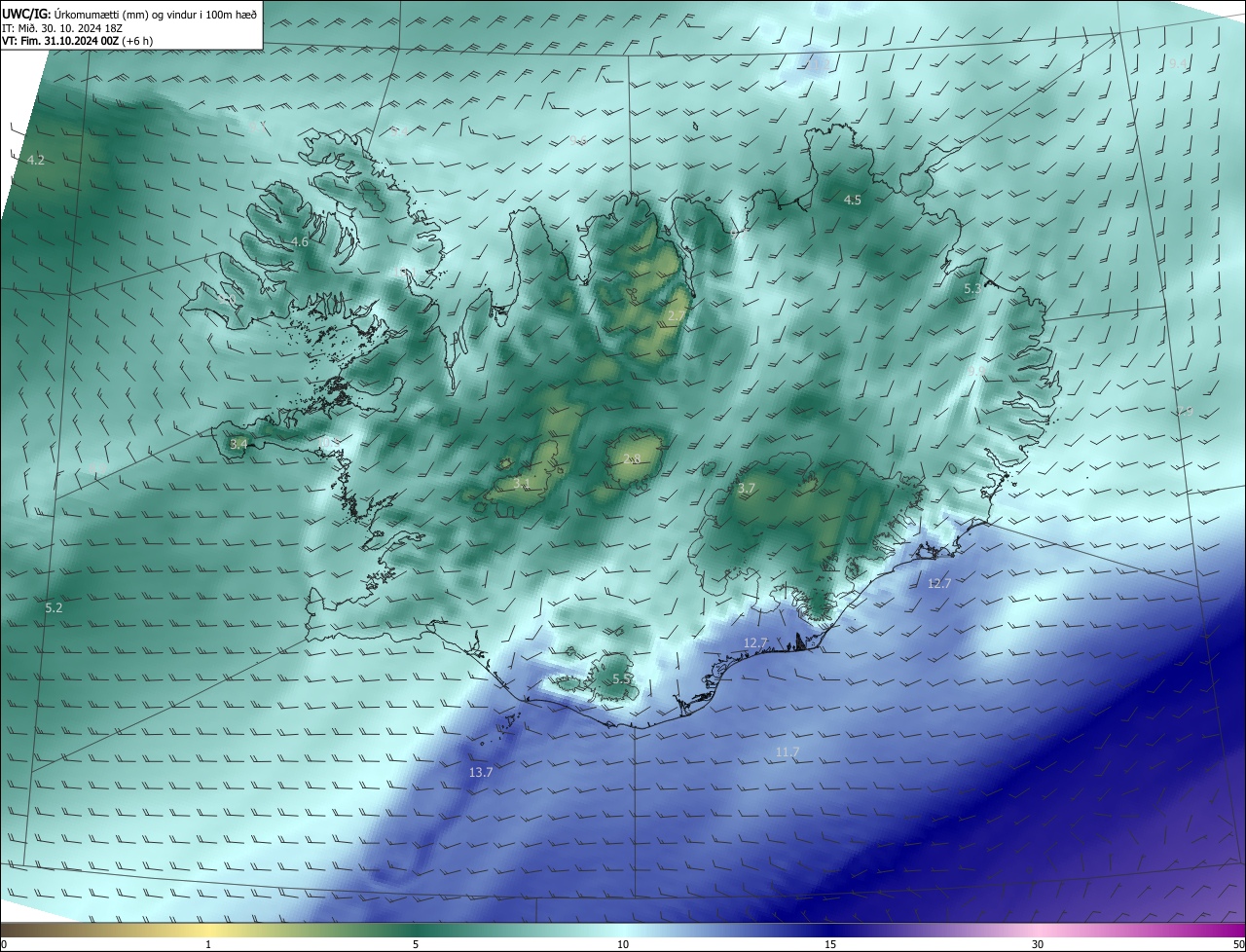Image resolution: width=1246 pixels, height=952 pixels.
Task: Select the 'VT: Fim. 31.10.2024 00Z (+6 h)' line
Action: point(77,41)
